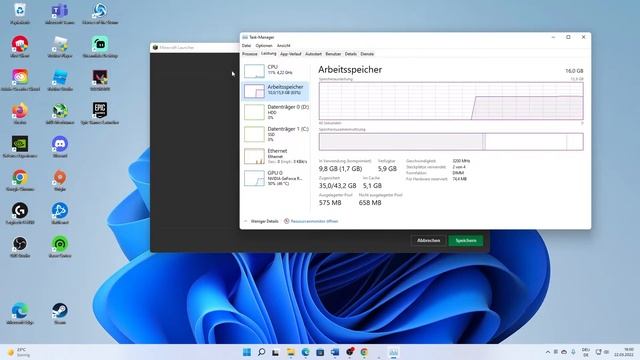Open the Google Chrome desktop icon
This screenshot has width=640, height=360.
[x=20, y=180]
